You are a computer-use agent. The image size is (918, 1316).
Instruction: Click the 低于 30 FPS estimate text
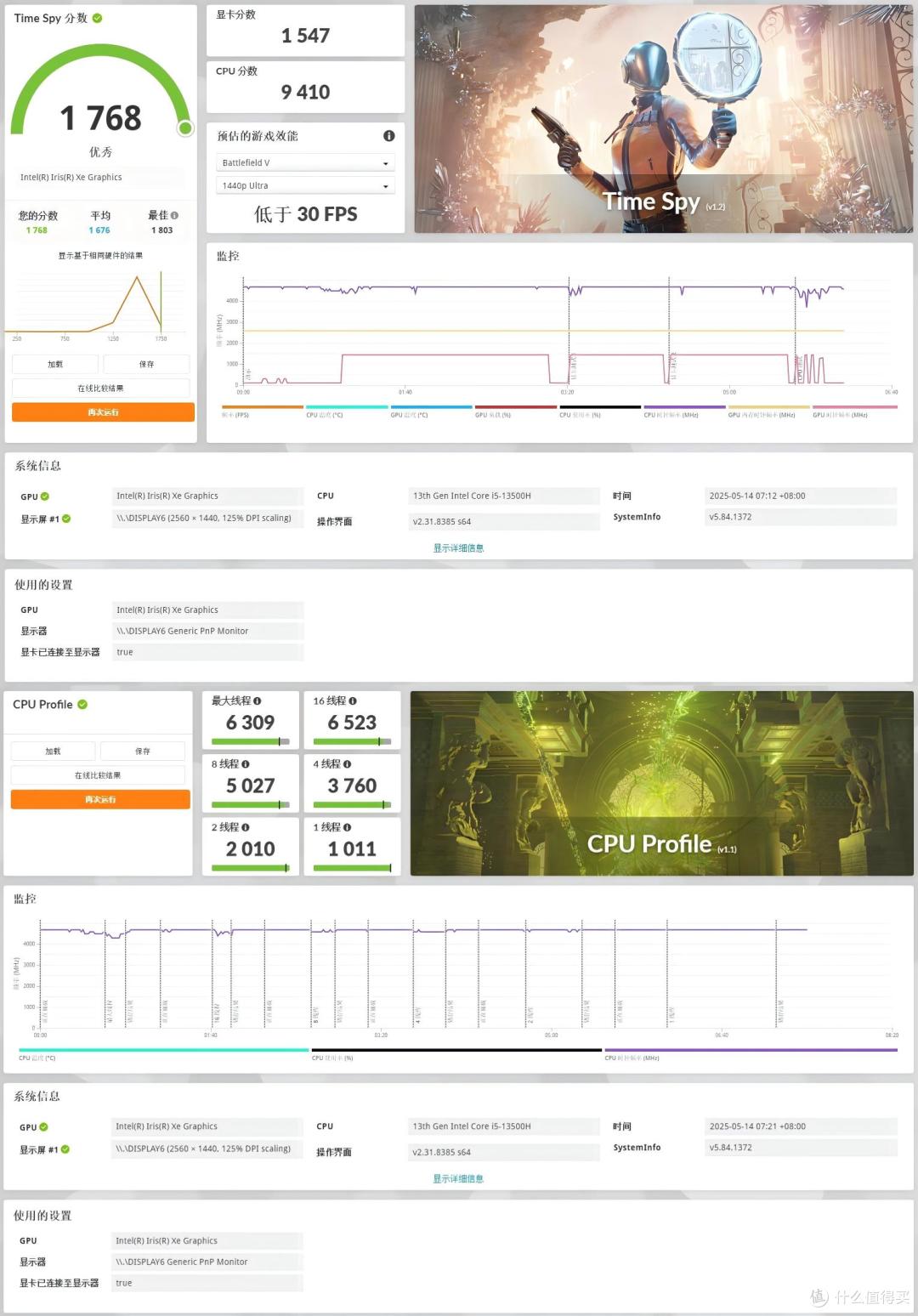(x=305, y=214)
